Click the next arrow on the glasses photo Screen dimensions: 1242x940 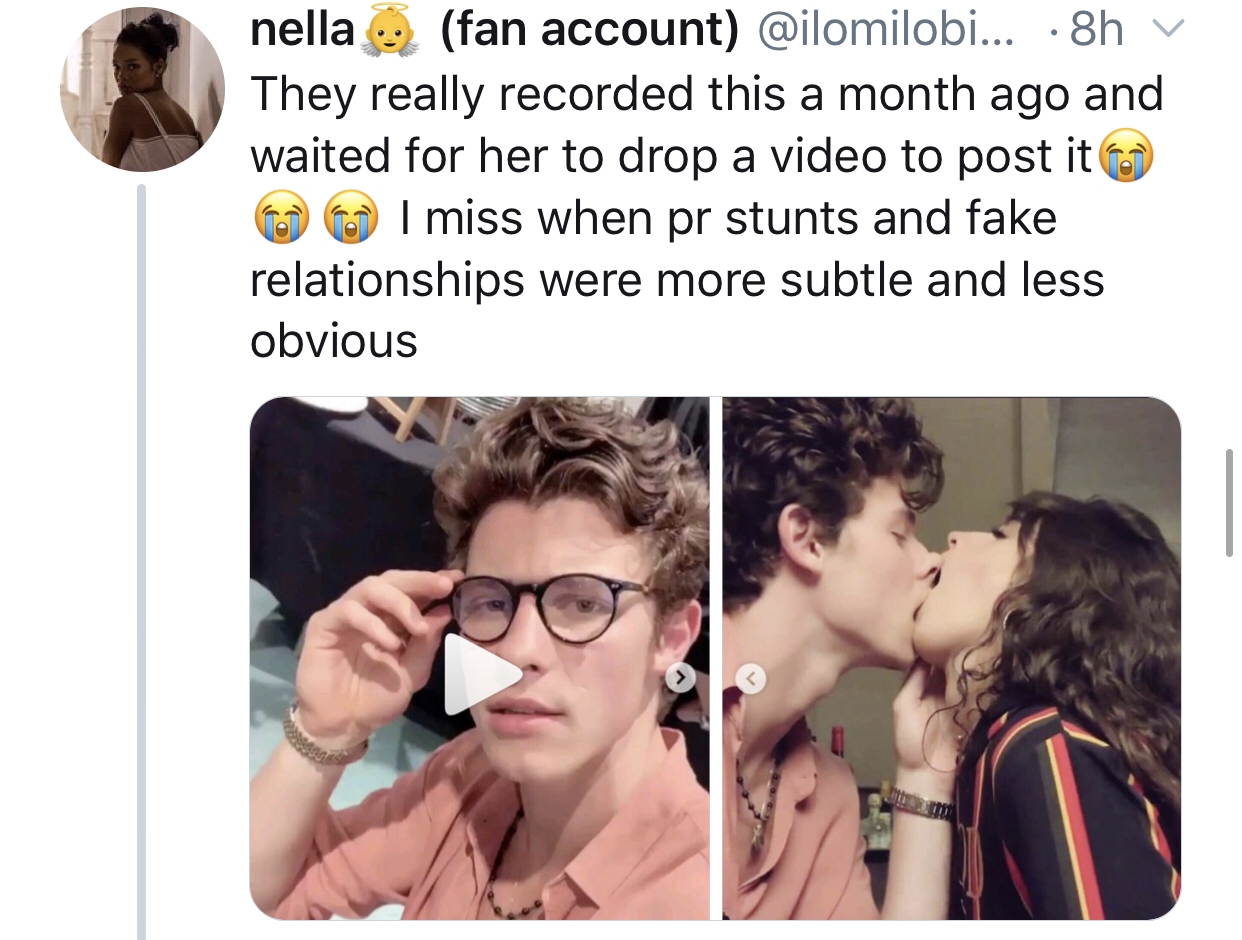680,679
